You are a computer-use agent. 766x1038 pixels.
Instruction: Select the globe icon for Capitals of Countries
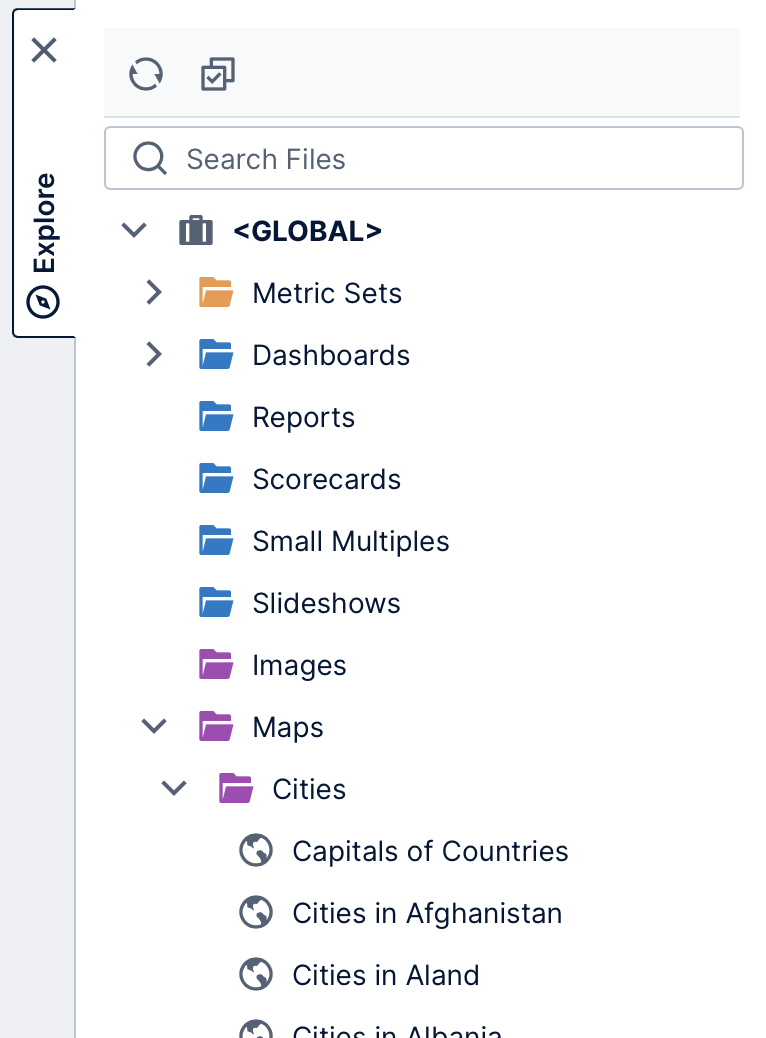point(256,850)
